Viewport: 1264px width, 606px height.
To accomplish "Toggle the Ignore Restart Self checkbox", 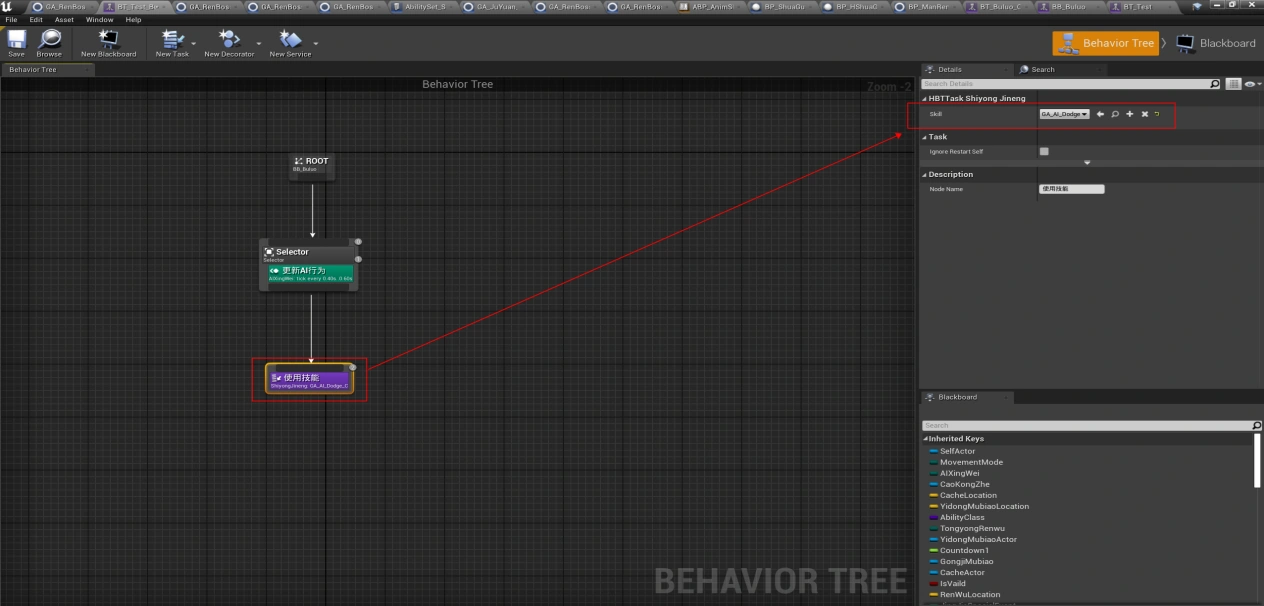I will (x=1044, y=151).
